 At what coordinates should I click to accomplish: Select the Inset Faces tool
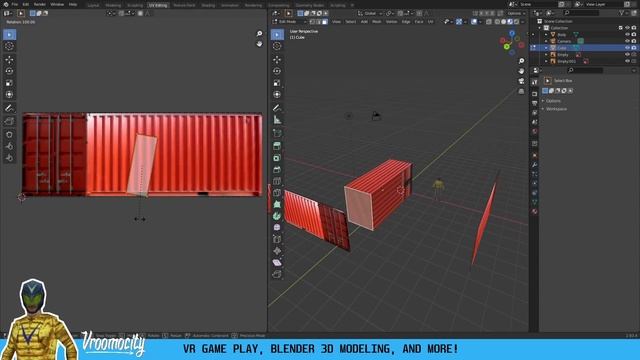pyautogui.click(x=277, y=158)
